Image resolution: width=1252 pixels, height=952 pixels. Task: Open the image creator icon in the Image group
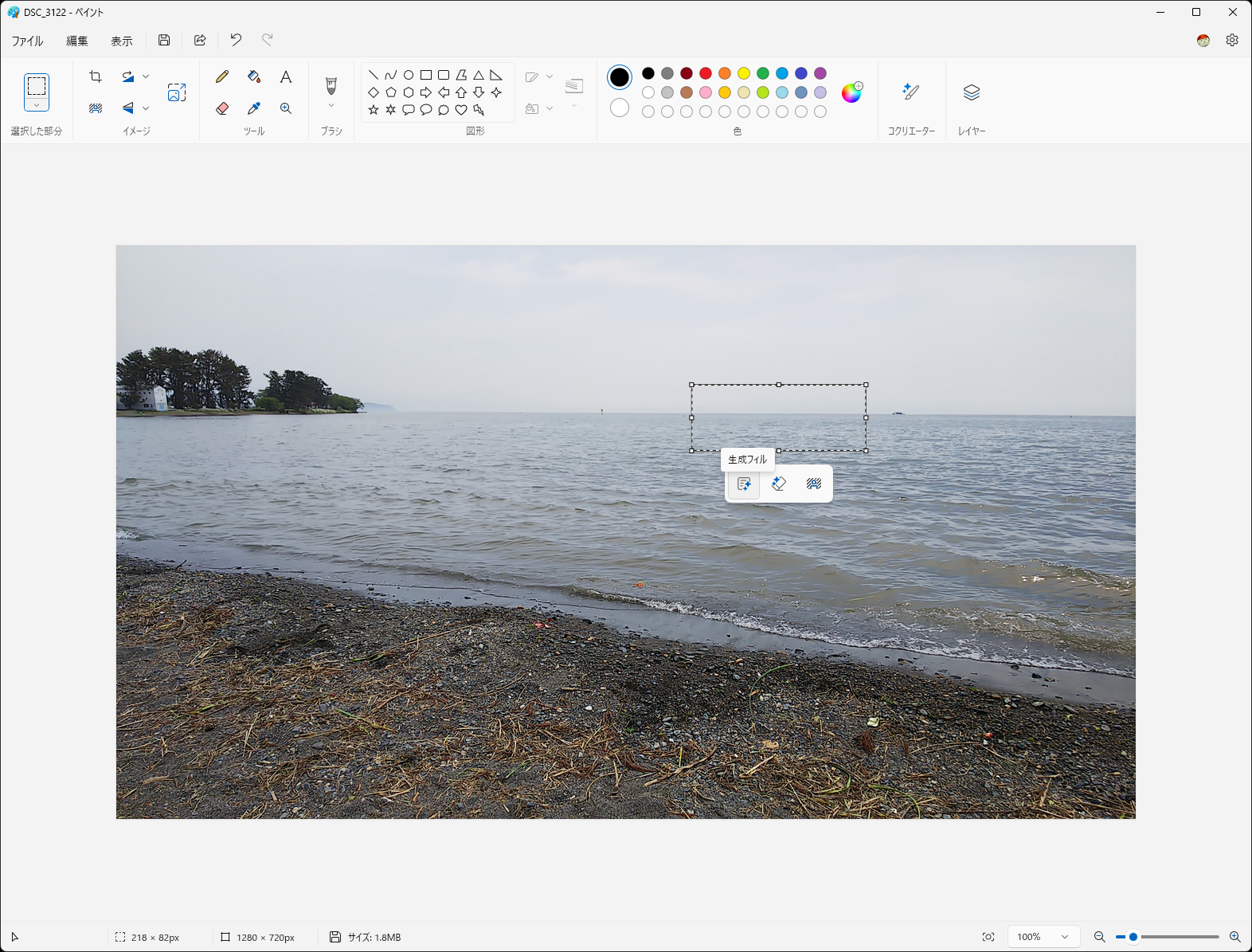coord(177,92)
